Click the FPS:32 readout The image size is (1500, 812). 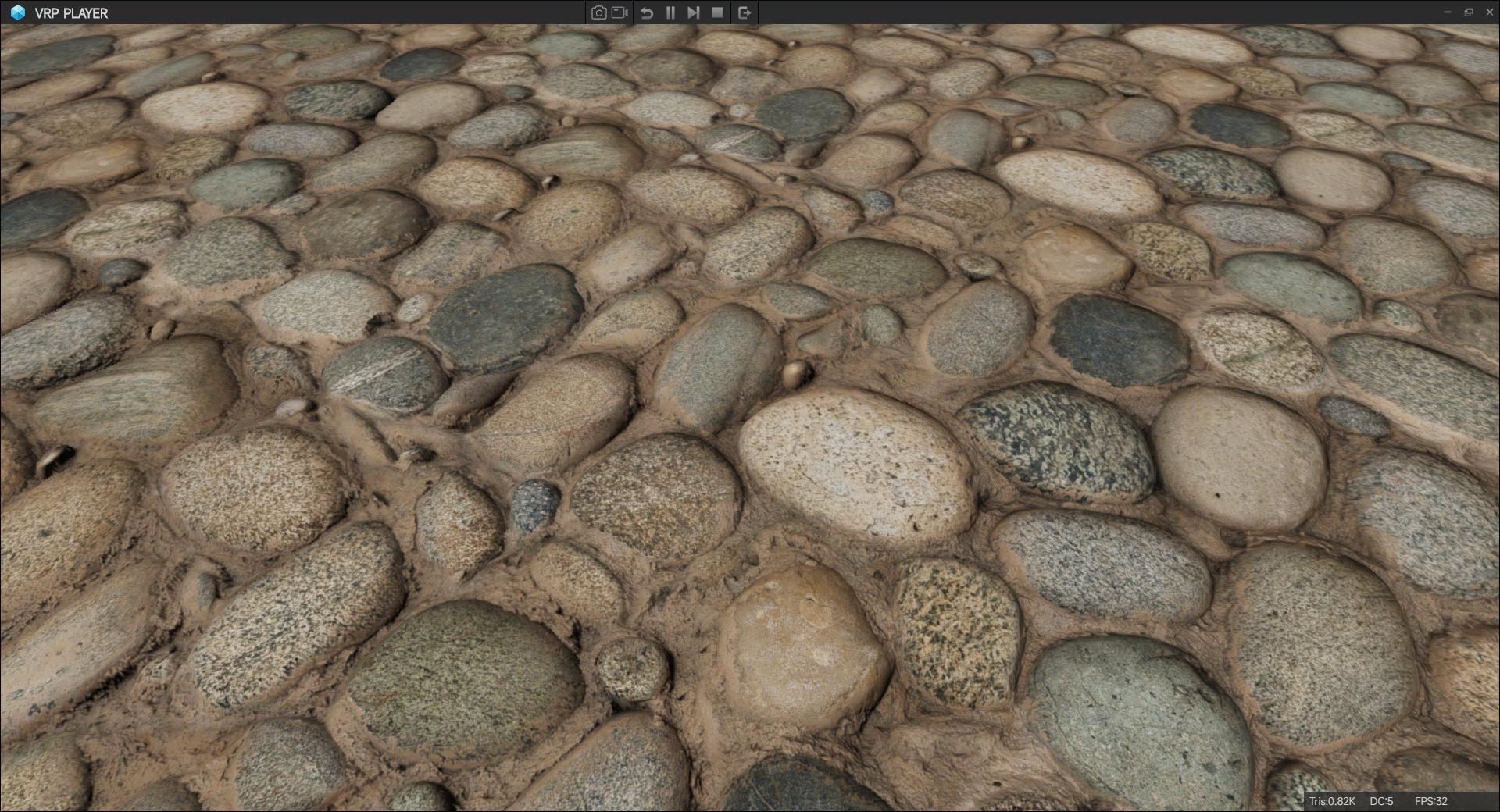(1431, 801)
